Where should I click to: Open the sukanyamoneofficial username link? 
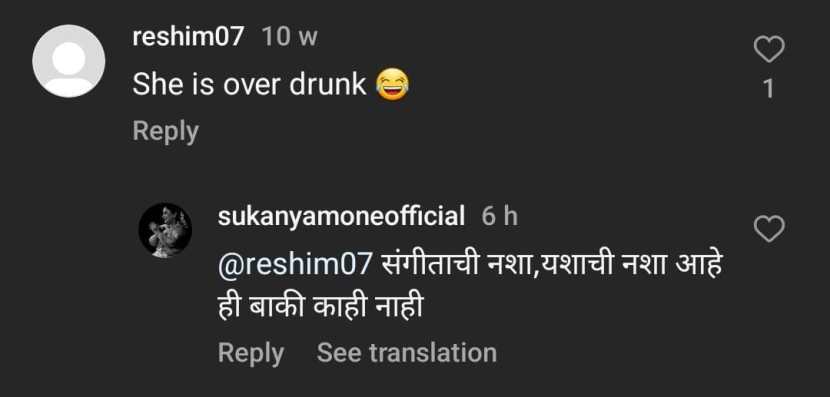coord(341,216)
